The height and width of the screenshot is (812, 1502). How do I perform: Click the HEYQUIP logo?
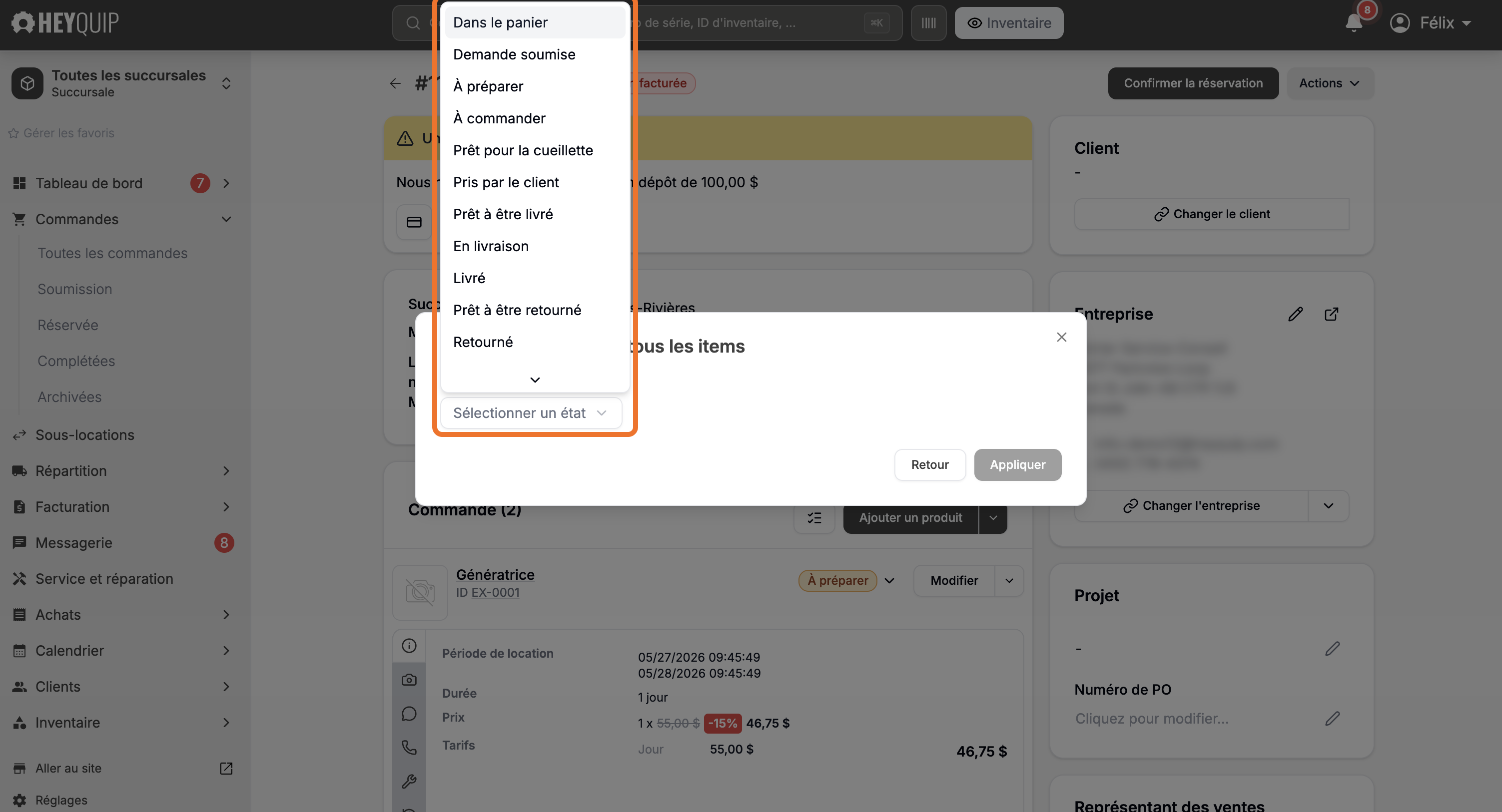coord(65,23)
